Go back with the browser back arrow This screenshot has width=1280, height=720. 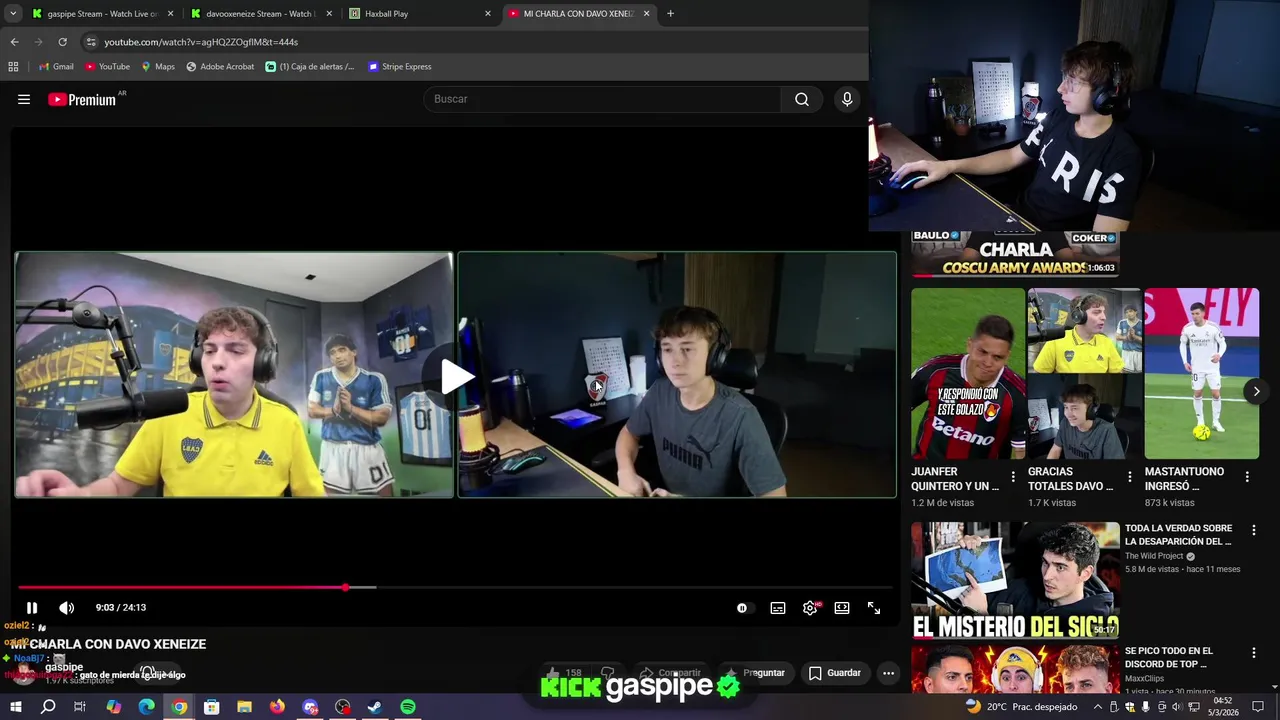coord(14,42)
